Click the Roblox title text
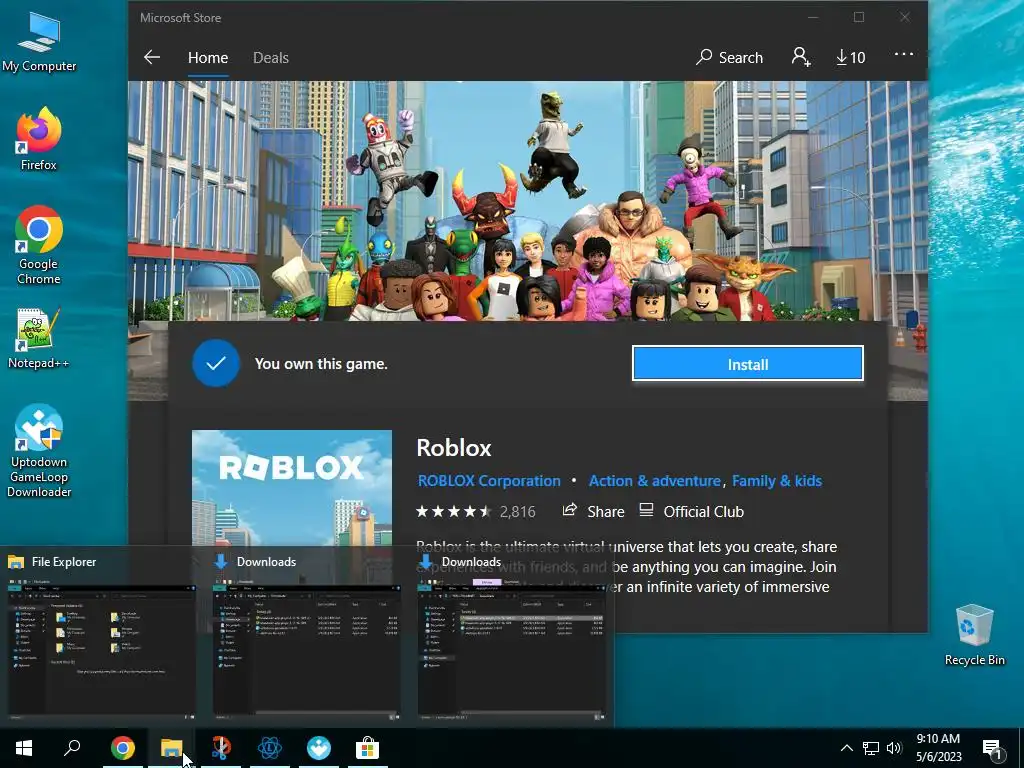 click(454, 447)
